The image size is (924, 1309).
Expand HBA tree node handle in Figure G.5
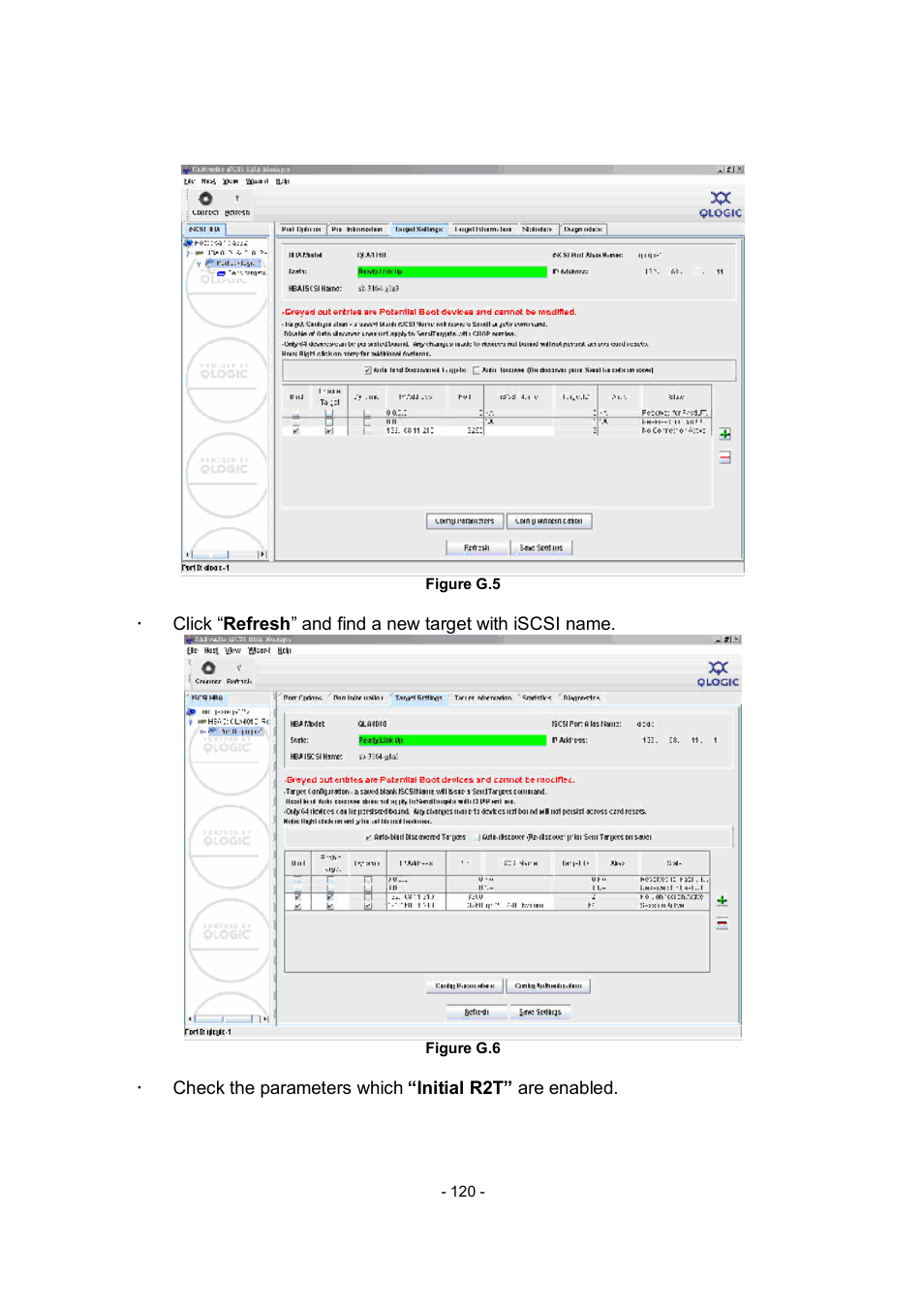(x=189, y=253)
